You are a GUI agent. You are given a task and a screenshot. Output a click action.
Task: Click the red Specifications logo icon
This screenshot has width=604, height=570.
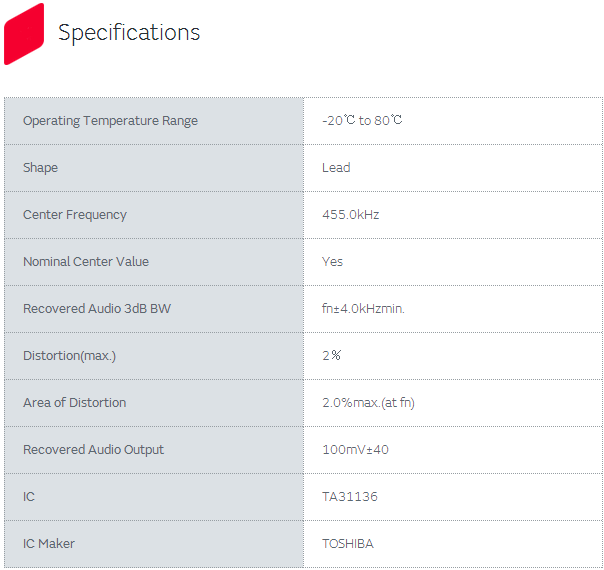(x=24, y=33)
